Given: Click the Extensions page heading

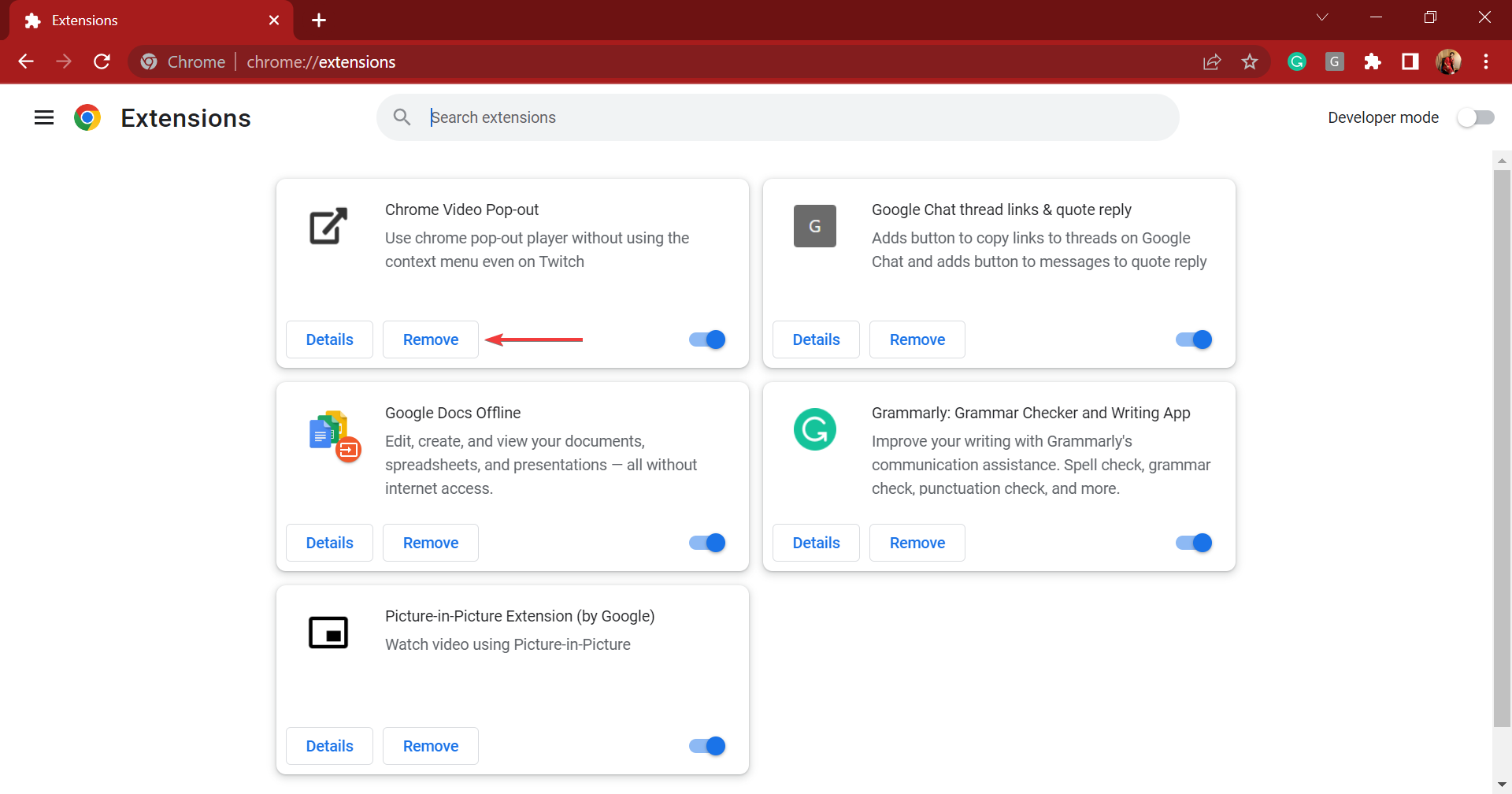Looking at the screenshot, I should (x=186, y=117).
